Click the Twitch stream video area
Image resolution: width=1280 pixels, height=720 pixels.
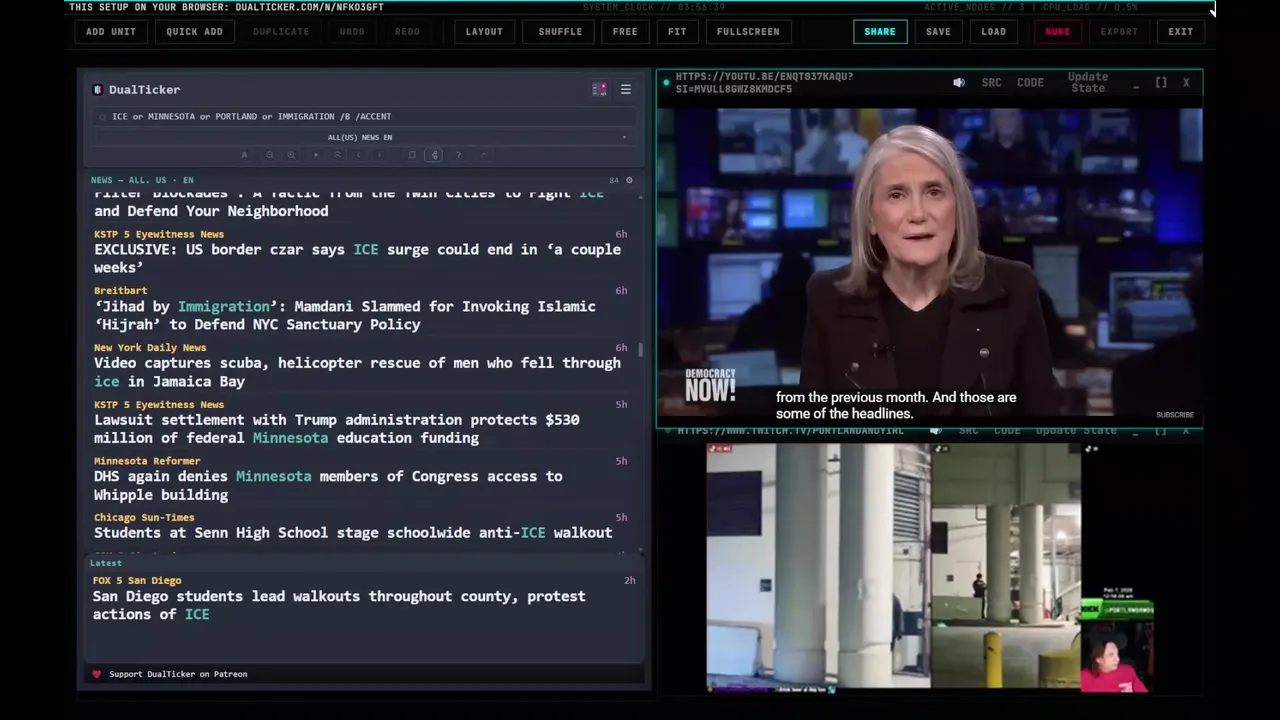(930, 567)
